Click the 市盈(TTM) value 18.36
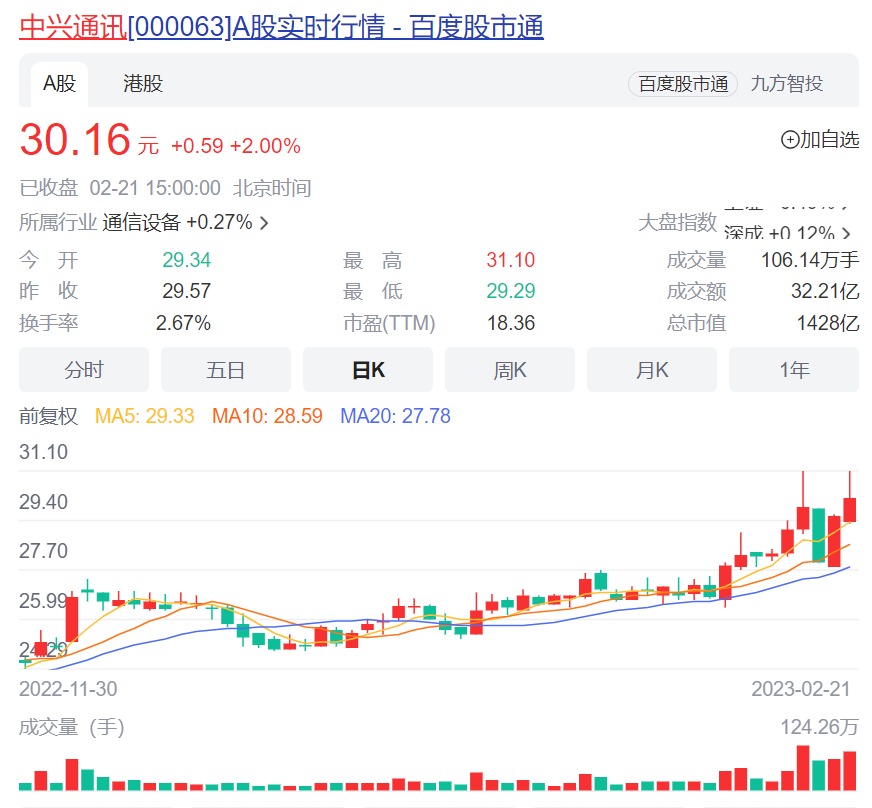This screenshot has height=808, width=872. pyautogui.click(x=511, y=323)
